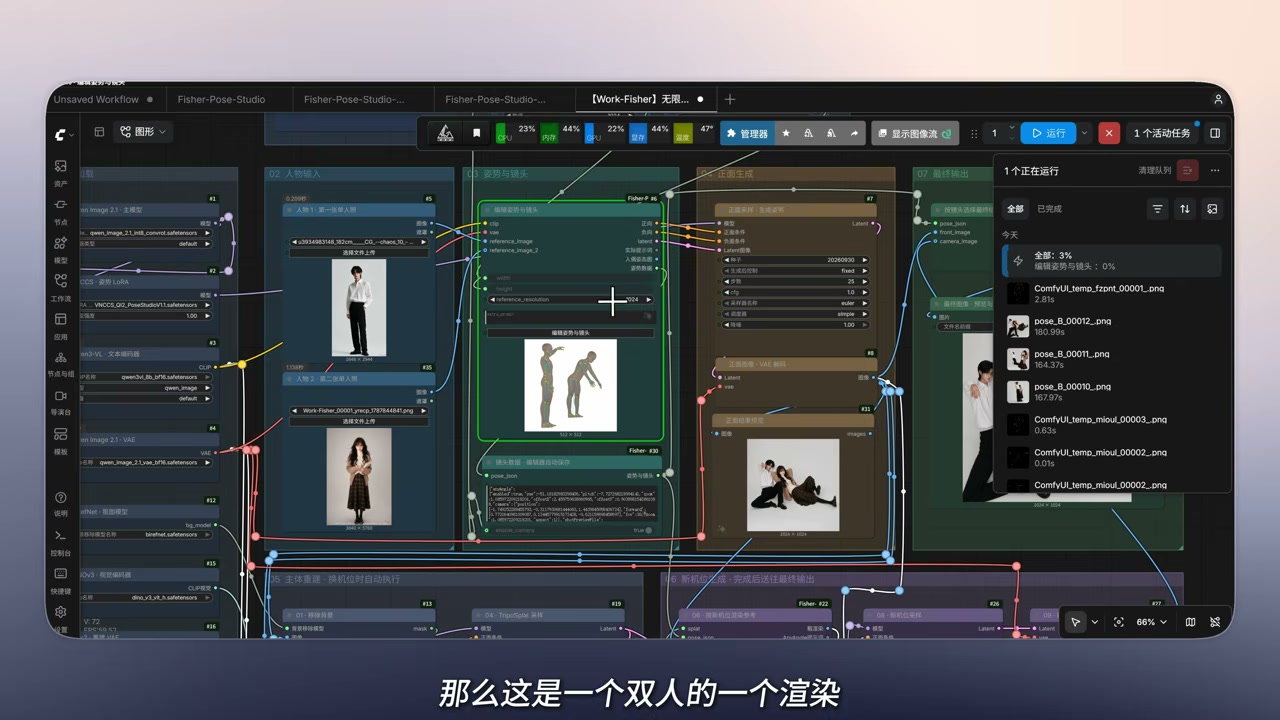Click the 显示图像流 button
The width and height of the screenshot is (1280, 720).
[x=915, y=133]
